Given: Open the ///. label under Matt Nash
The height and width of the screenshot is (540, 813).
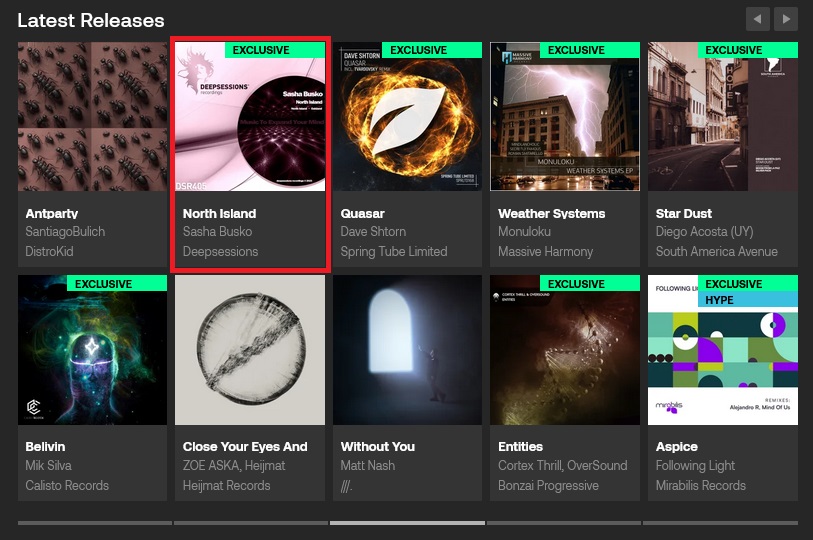Looking at the screenshot, I should click(346, 486).
